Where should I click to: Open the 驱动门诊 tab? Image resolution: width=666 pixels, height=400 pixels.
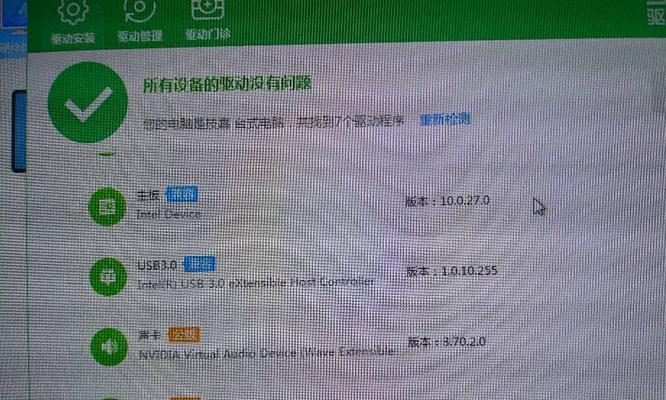click(208, 19)
